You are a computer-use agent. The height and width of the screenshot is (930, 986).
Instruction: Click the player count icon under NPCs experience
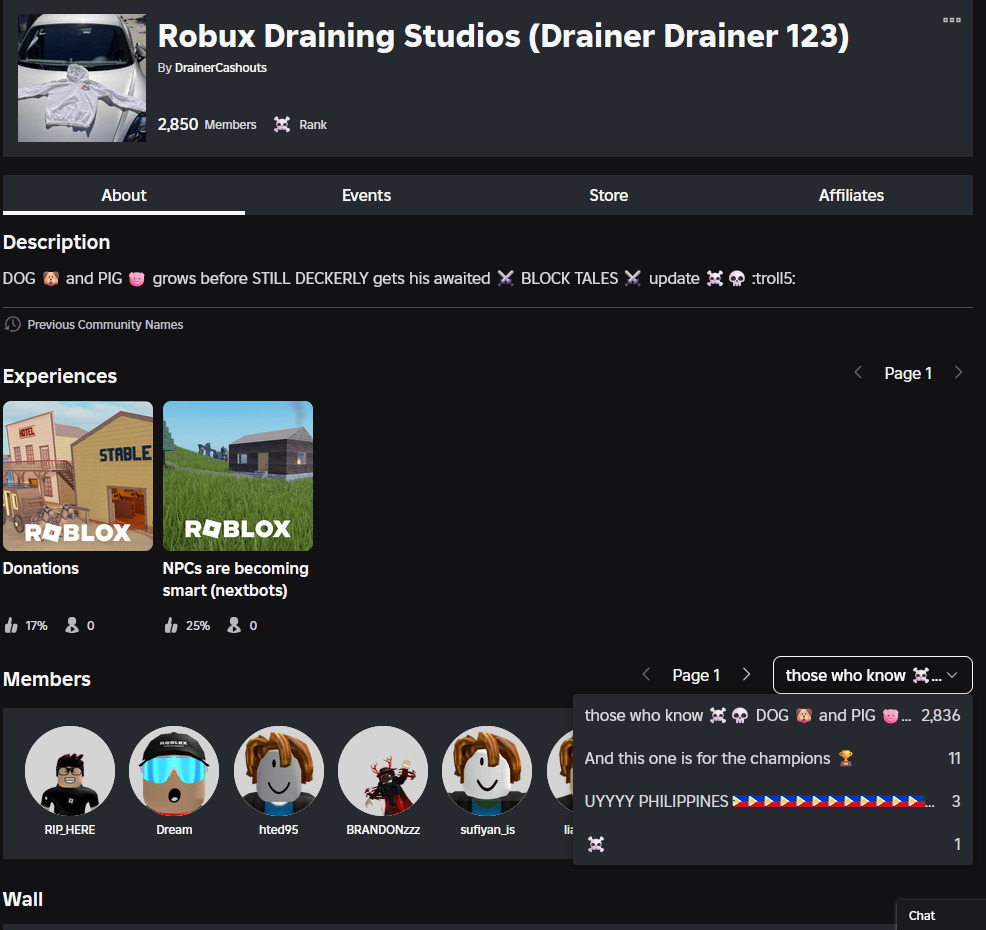(x=233, y=624)
